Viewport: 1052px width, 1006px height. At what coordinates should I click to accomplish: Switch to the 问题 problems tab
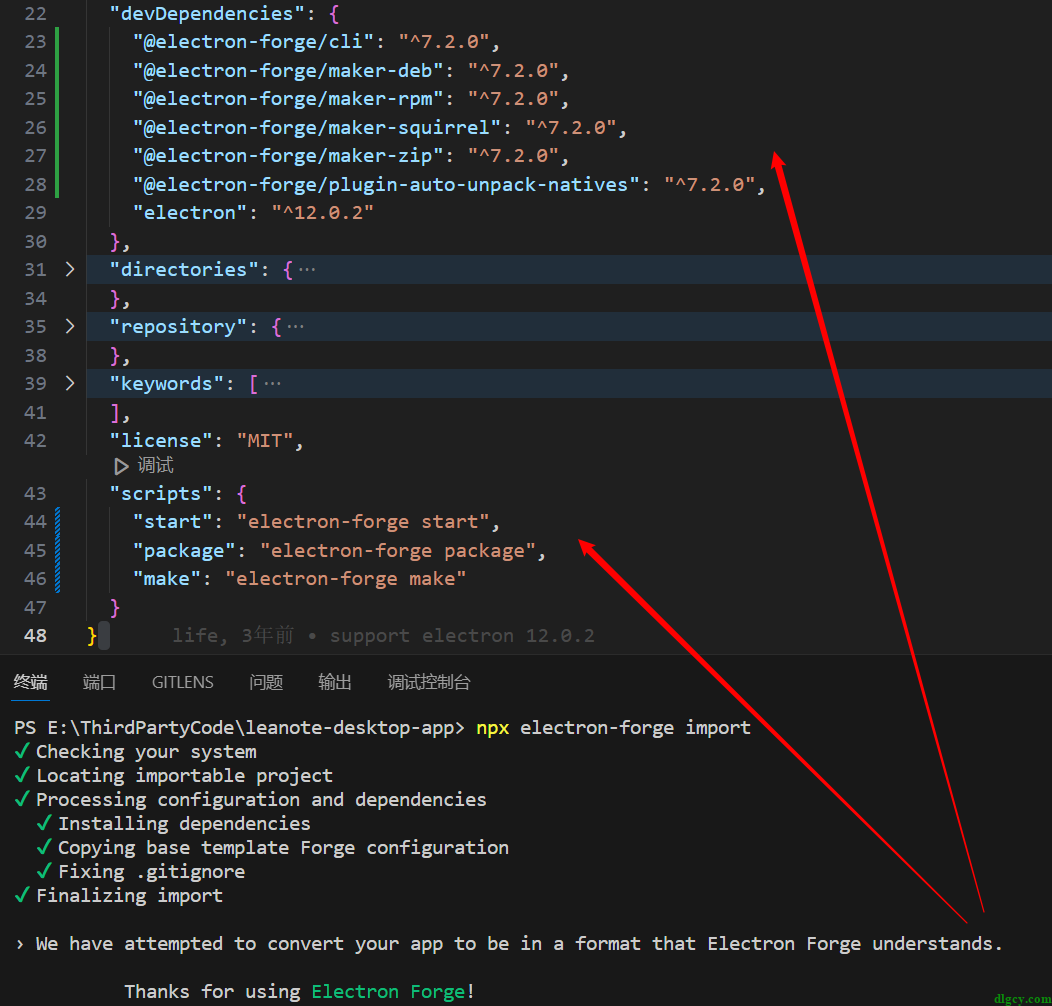[266, 683]
